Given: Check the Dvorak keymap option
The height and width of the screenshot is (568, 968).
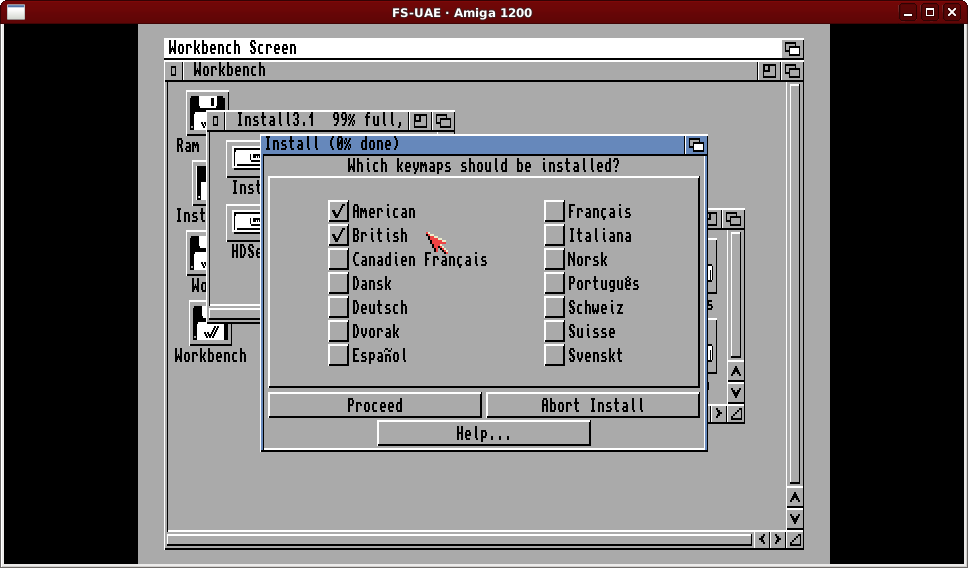Looking at the screenshot, I should [338, 332].
